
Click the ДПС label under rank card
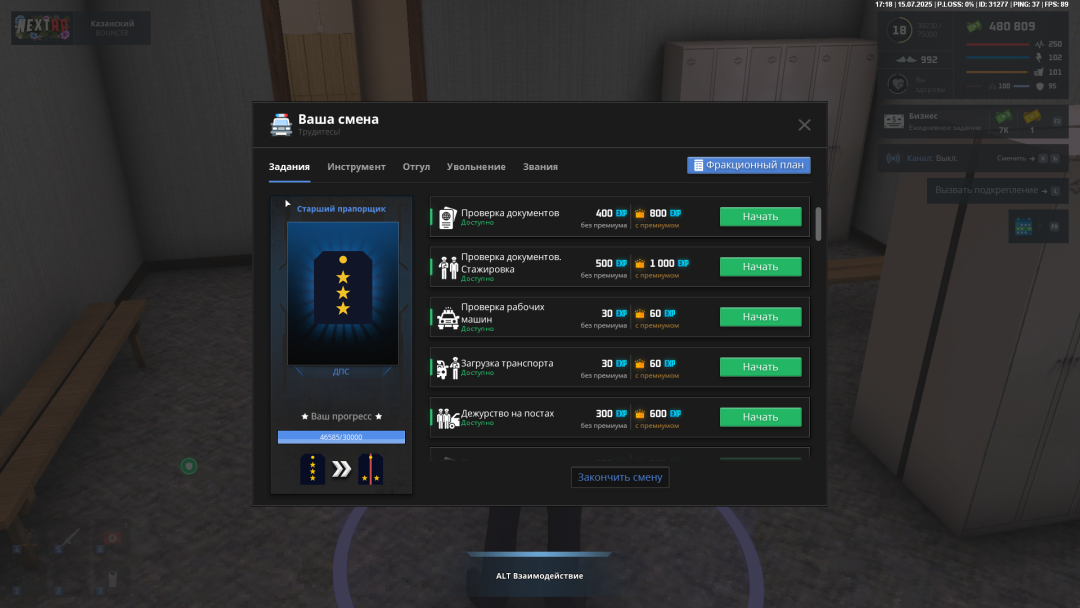point(341,371)
